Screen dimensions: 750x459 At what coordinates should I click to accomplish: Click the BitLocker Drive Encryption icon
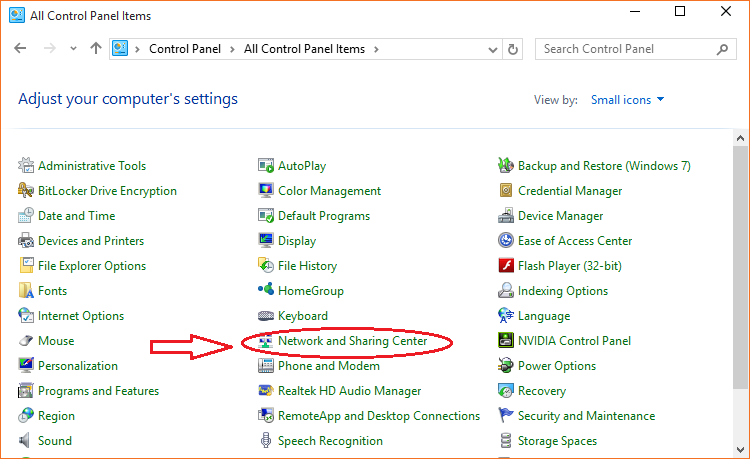click(26, 190)
